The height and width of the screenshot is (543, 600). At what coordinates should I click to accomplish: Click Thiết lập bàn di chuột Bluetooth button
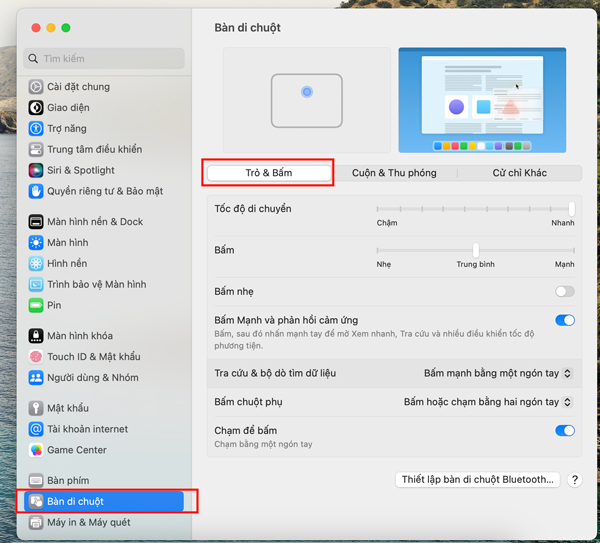[x=478, y=479]
